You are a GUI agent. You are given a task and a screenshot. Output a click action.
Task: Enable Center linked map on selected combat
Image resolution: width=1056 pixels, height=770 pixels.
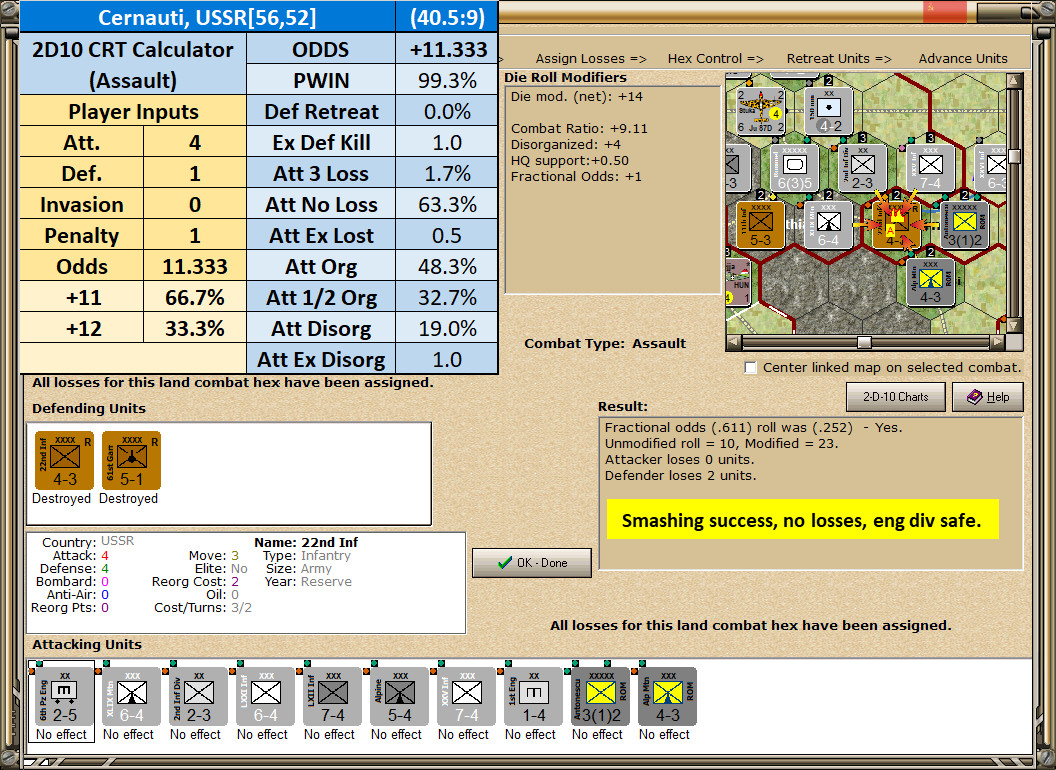click(x=750, y=368)
